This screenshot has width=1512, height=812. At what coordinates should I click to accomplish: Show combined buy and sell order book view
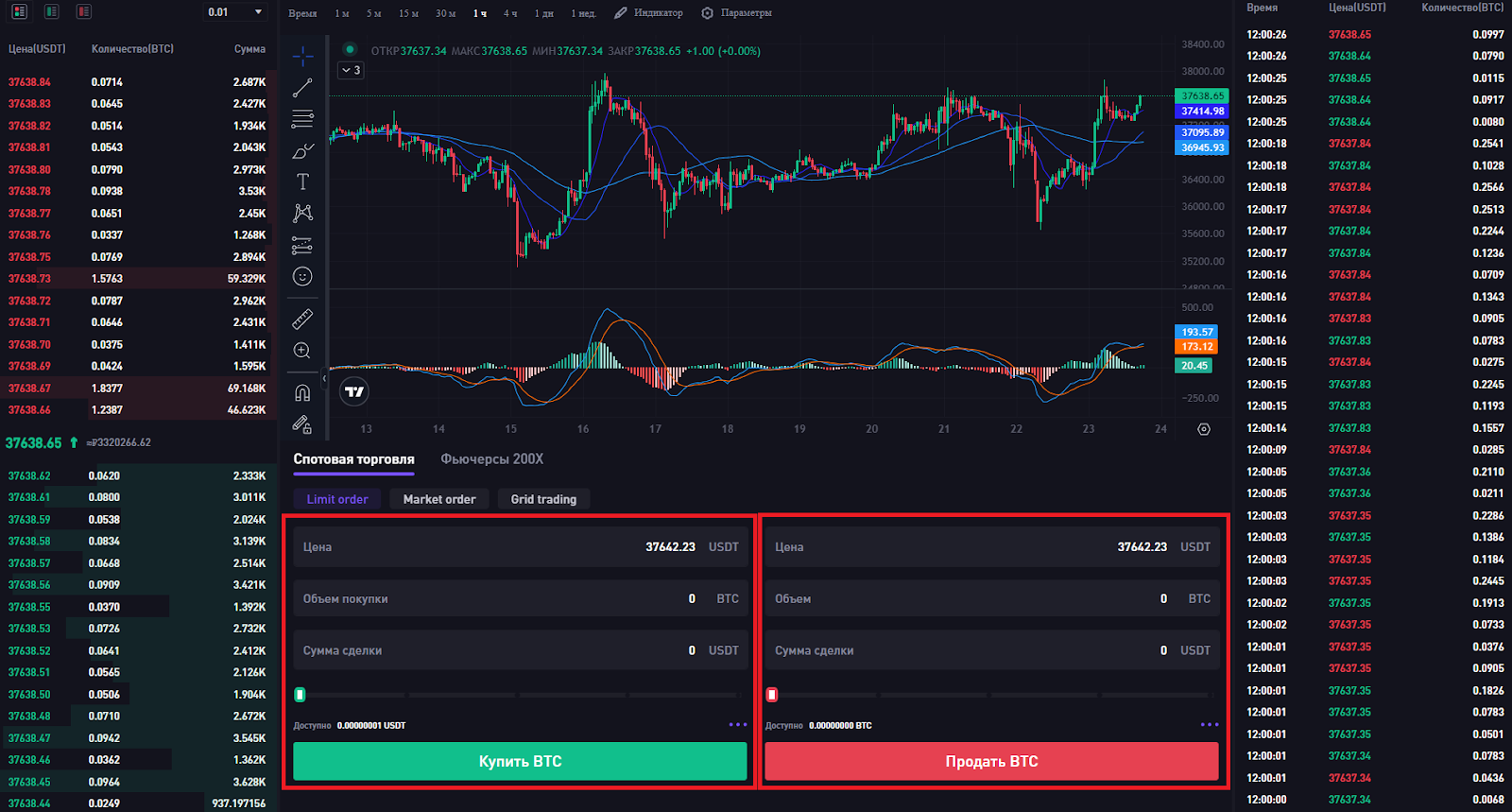click(x=20, y=11)
